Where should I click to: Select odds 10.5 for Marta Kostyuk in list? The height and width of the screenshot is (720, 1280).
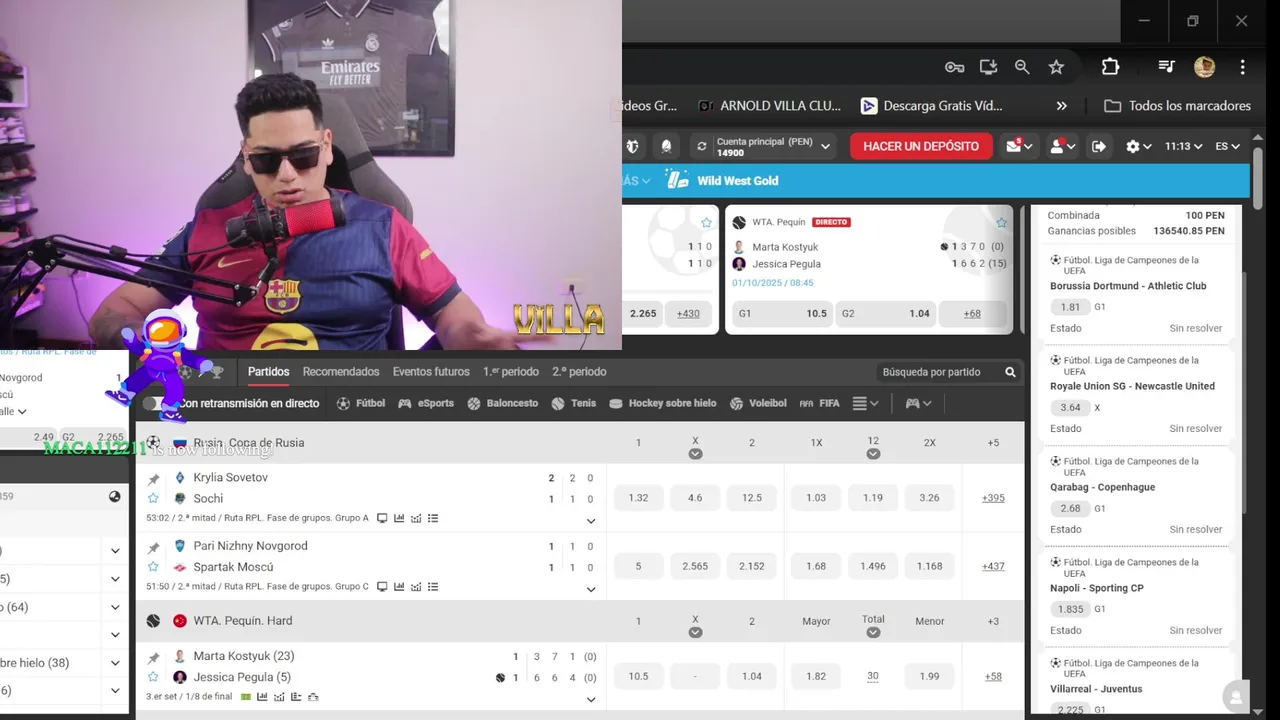pos(638,677)
